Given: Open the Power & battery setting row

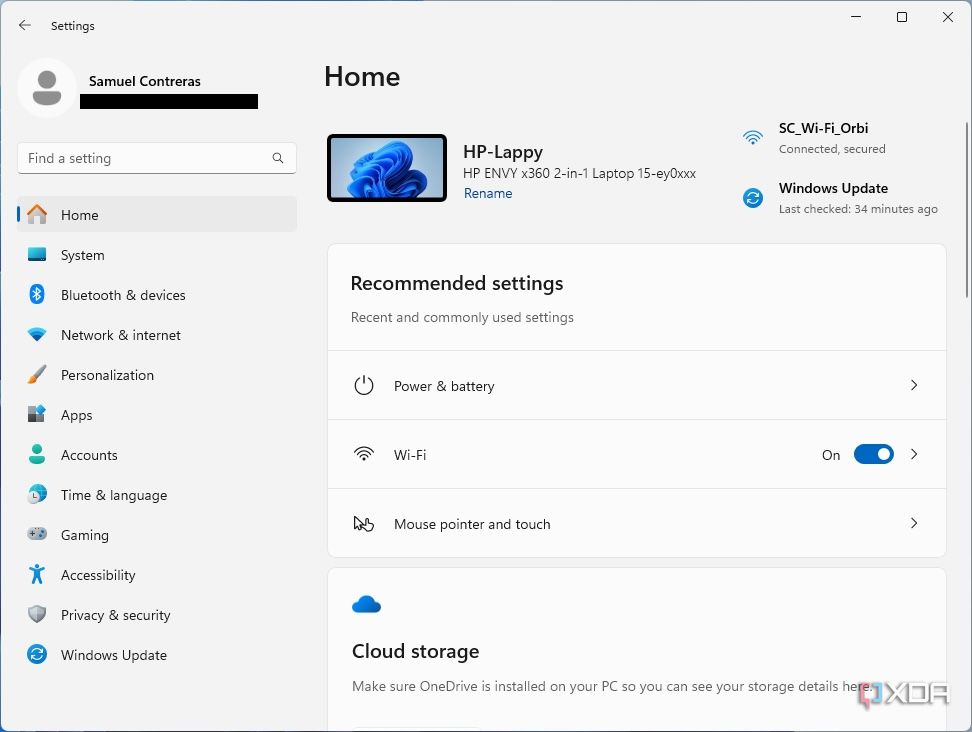Looking at the screenshot, I should [636, 385].
